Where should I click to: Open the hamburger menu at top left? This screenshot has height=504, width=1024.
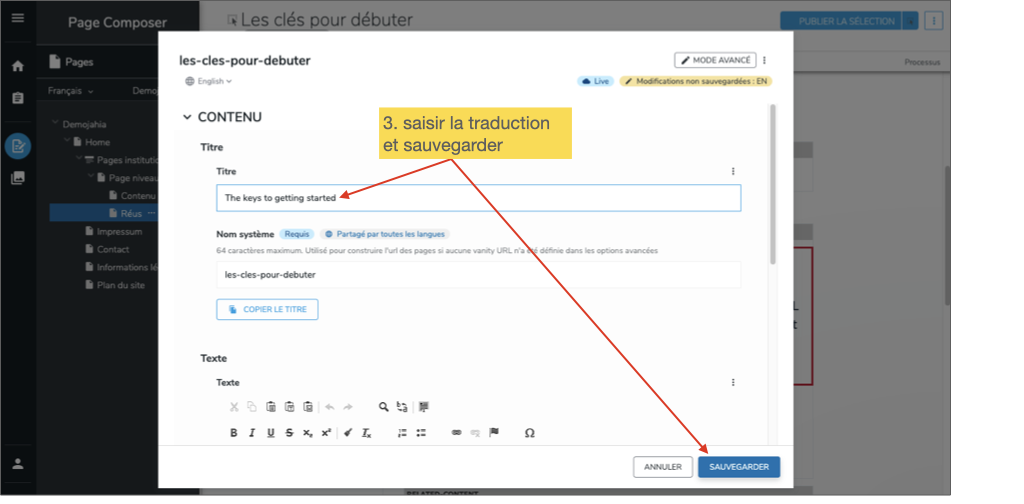click(17, 19)
